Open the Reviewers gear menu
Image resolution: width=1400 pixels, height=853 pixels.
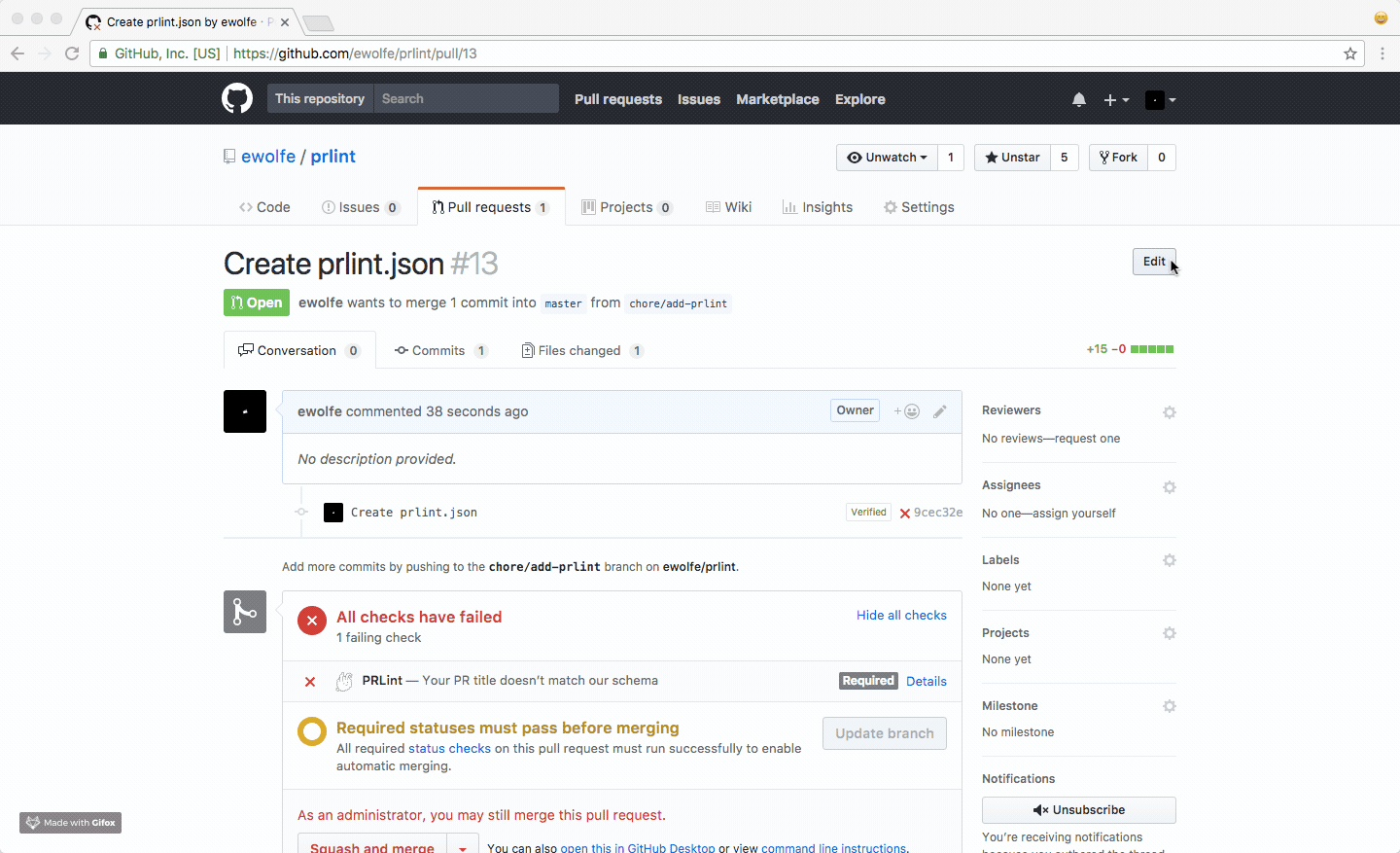pos(1170,412)
